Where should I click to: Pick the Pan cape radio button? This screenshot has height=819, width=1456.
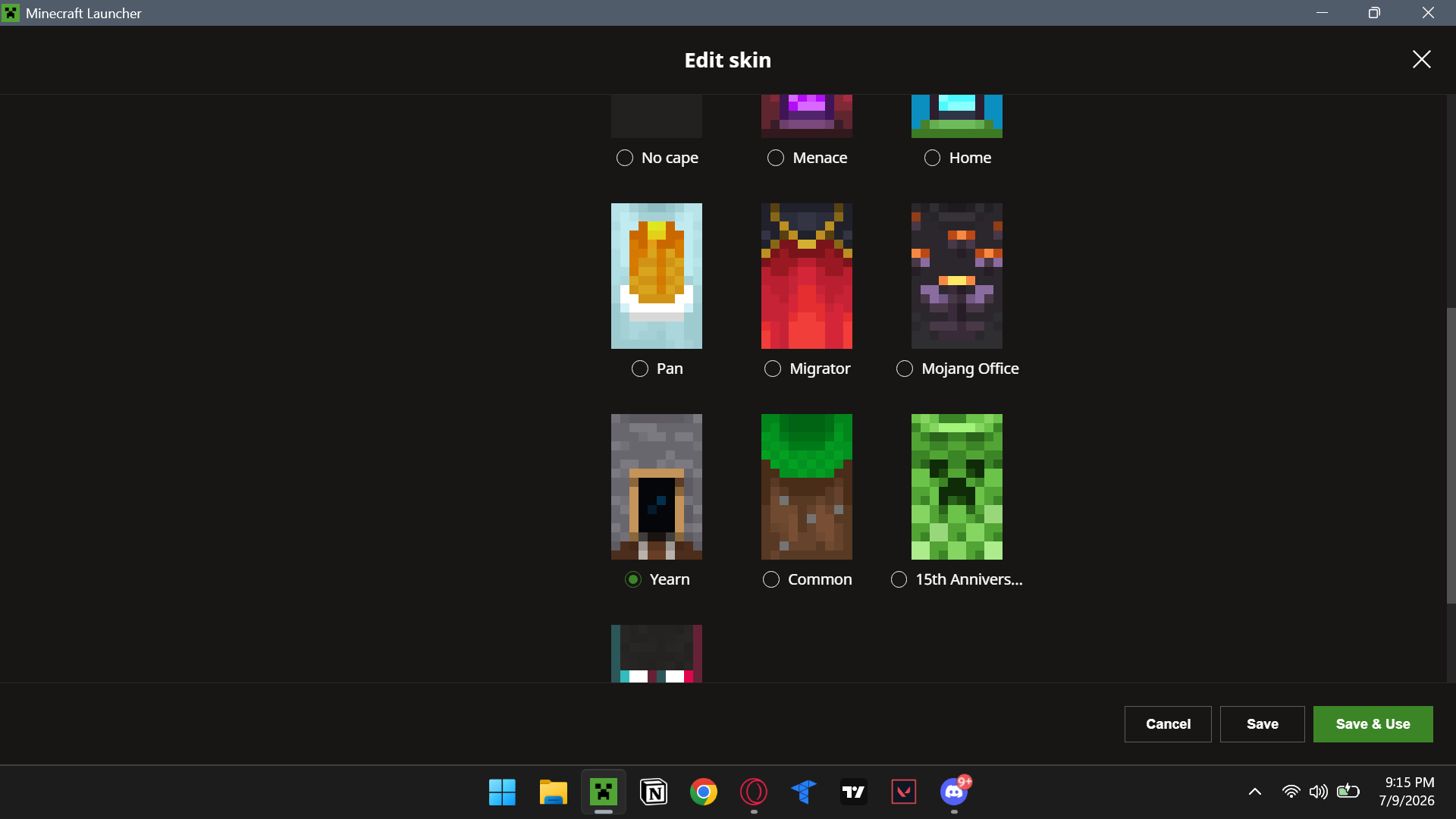point(639,369)
